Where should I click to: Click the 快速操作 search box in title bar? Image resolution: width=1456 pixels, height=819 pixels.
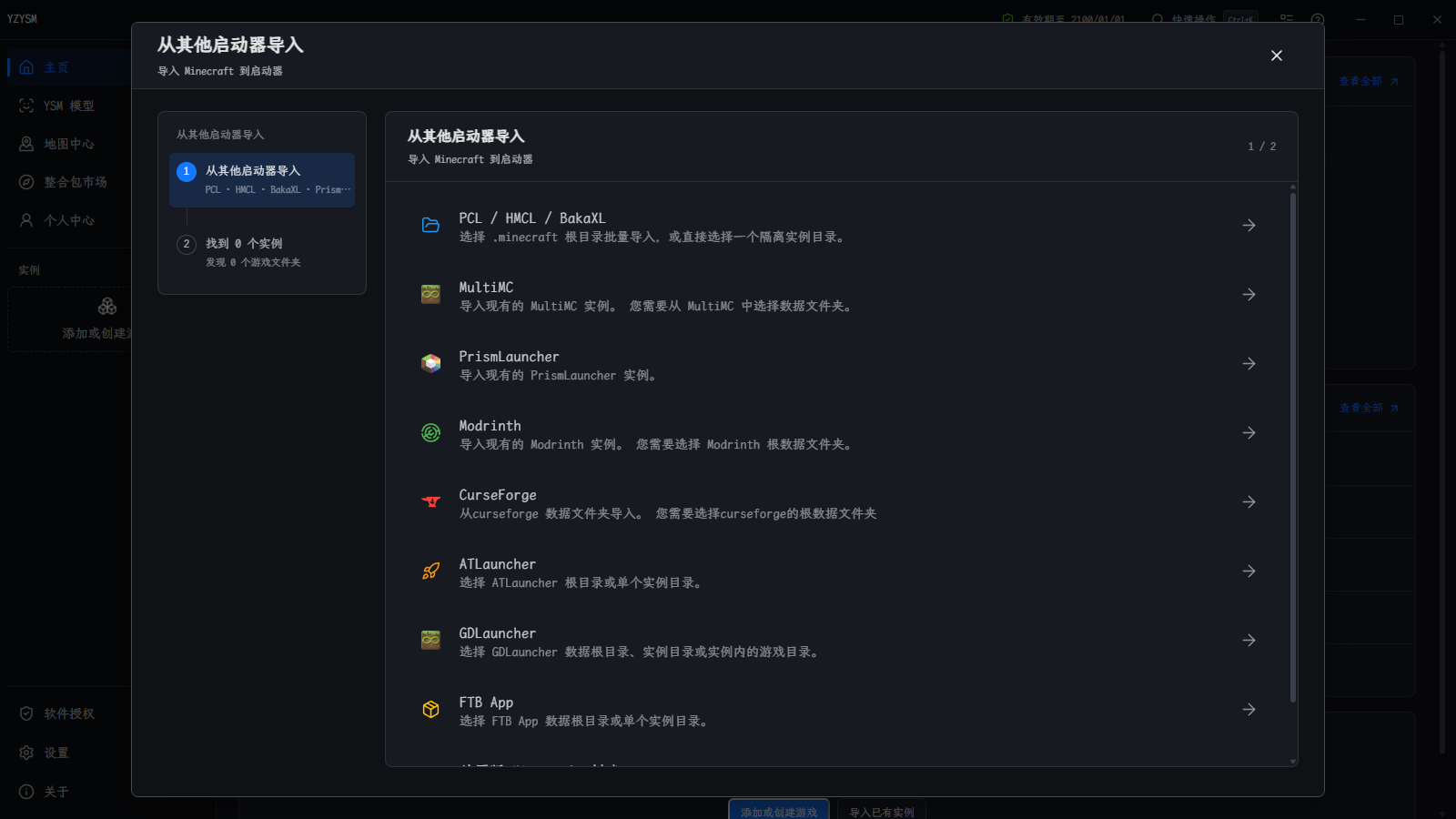(1204, 19)
